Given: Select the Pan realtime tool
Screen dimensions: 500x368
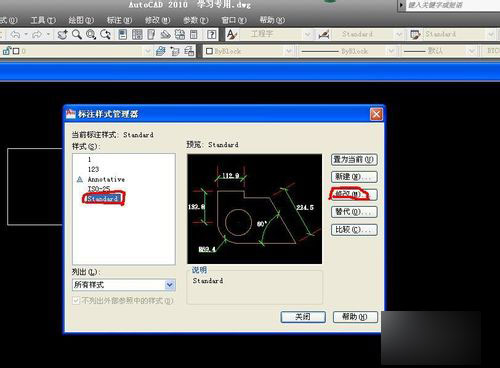Looking at the screenshot, I should click(x=62, y=34).
